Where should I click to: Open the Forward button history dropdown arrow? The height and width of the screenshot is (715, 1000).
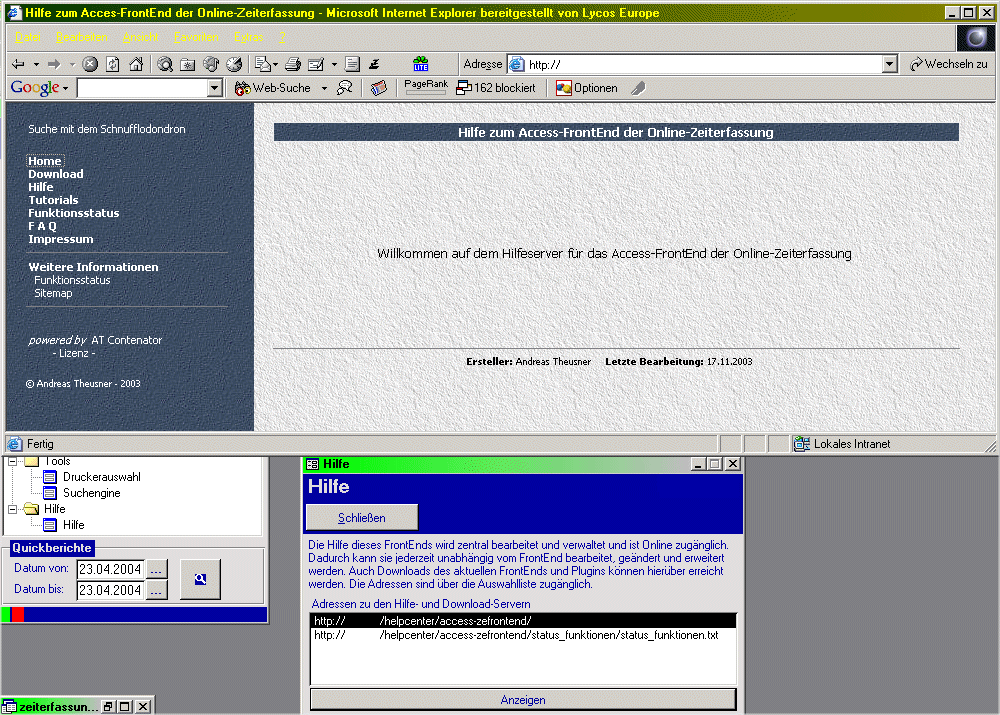(x=72, y=64)
